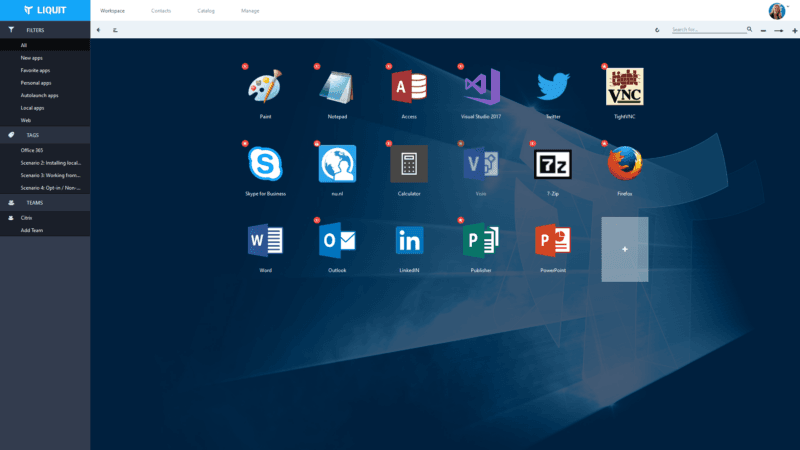Collapse the Teams section
This screenshot has width=800, height=450.
45,203
